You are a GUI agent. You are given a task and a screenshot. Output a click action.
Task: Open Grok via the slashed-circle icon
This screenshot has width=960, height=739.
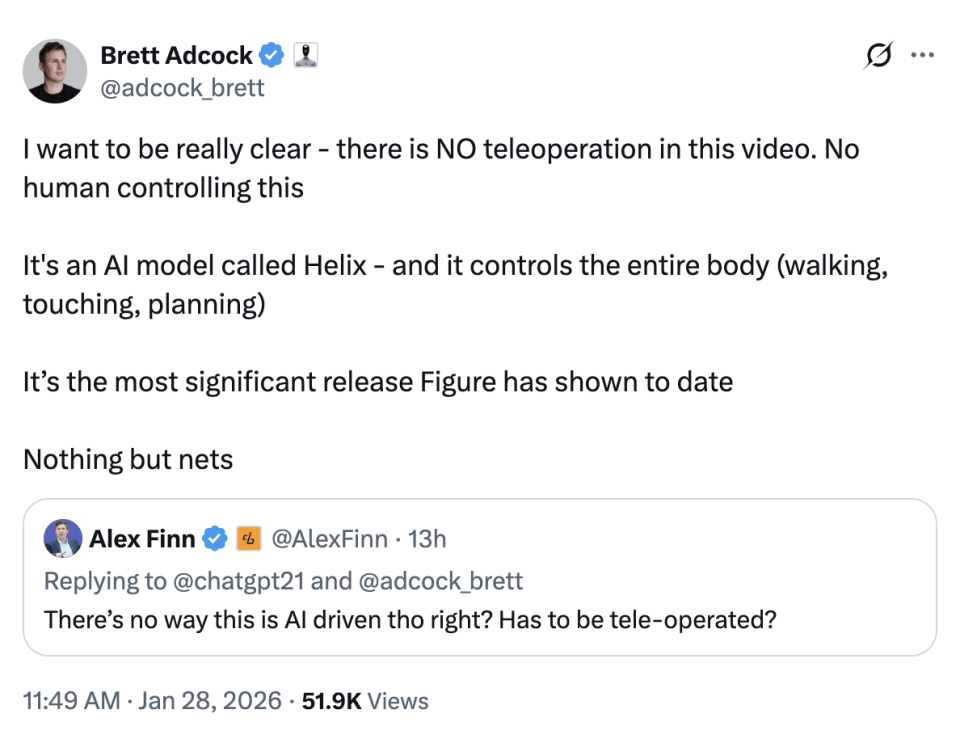pos(877,58)
